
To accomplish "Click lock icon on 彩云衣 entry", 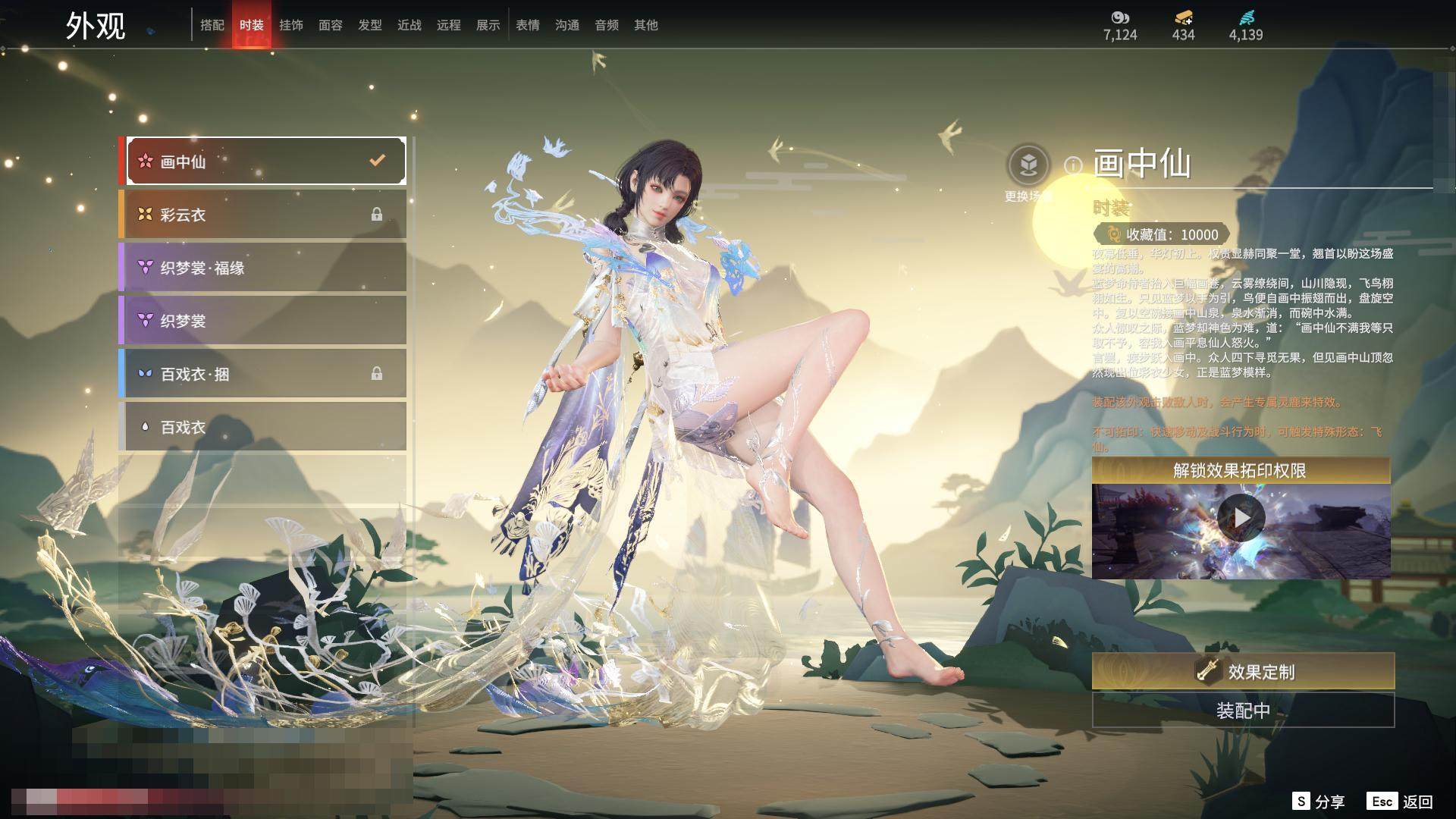I will tap(376, 215).
